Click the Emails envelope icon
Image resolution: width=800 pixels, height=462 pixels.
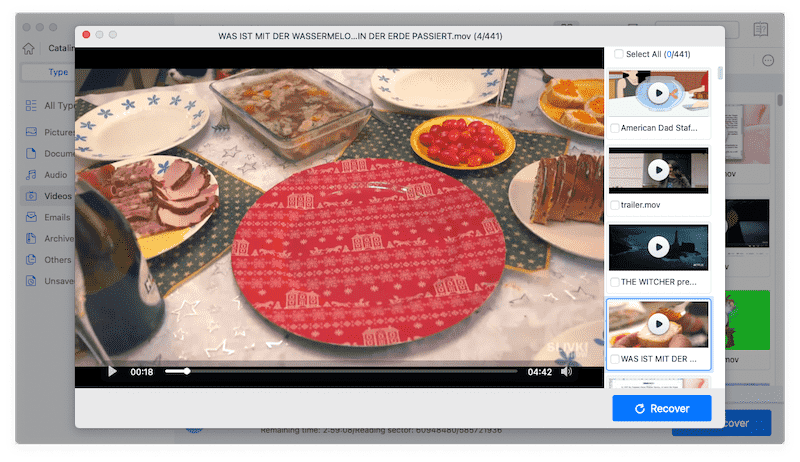pos(31,217)
